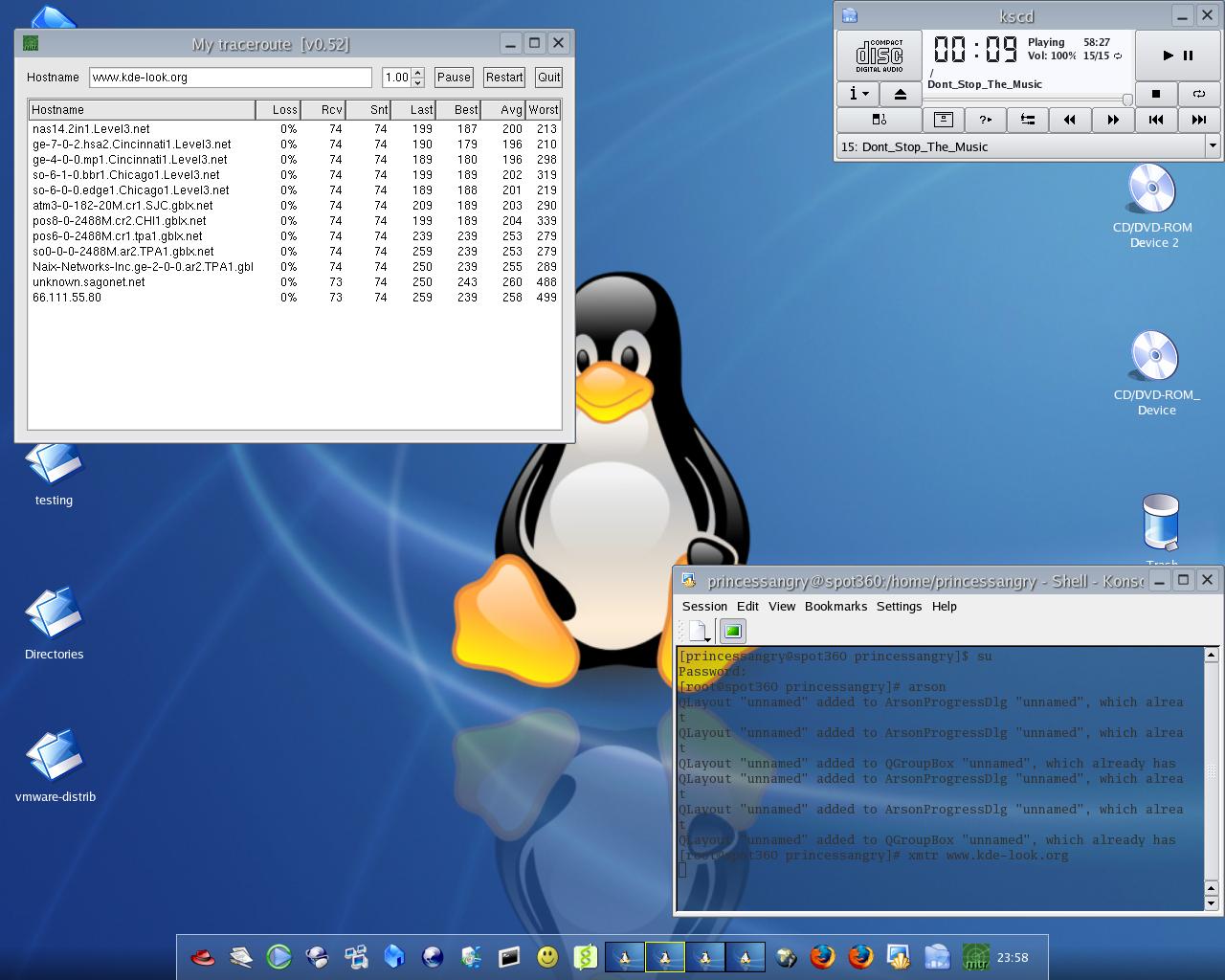Image resolution: width=1225 pixels, height=980 pixels.
Task: Pause the traceroute
Action: click(x=454, y=78)
